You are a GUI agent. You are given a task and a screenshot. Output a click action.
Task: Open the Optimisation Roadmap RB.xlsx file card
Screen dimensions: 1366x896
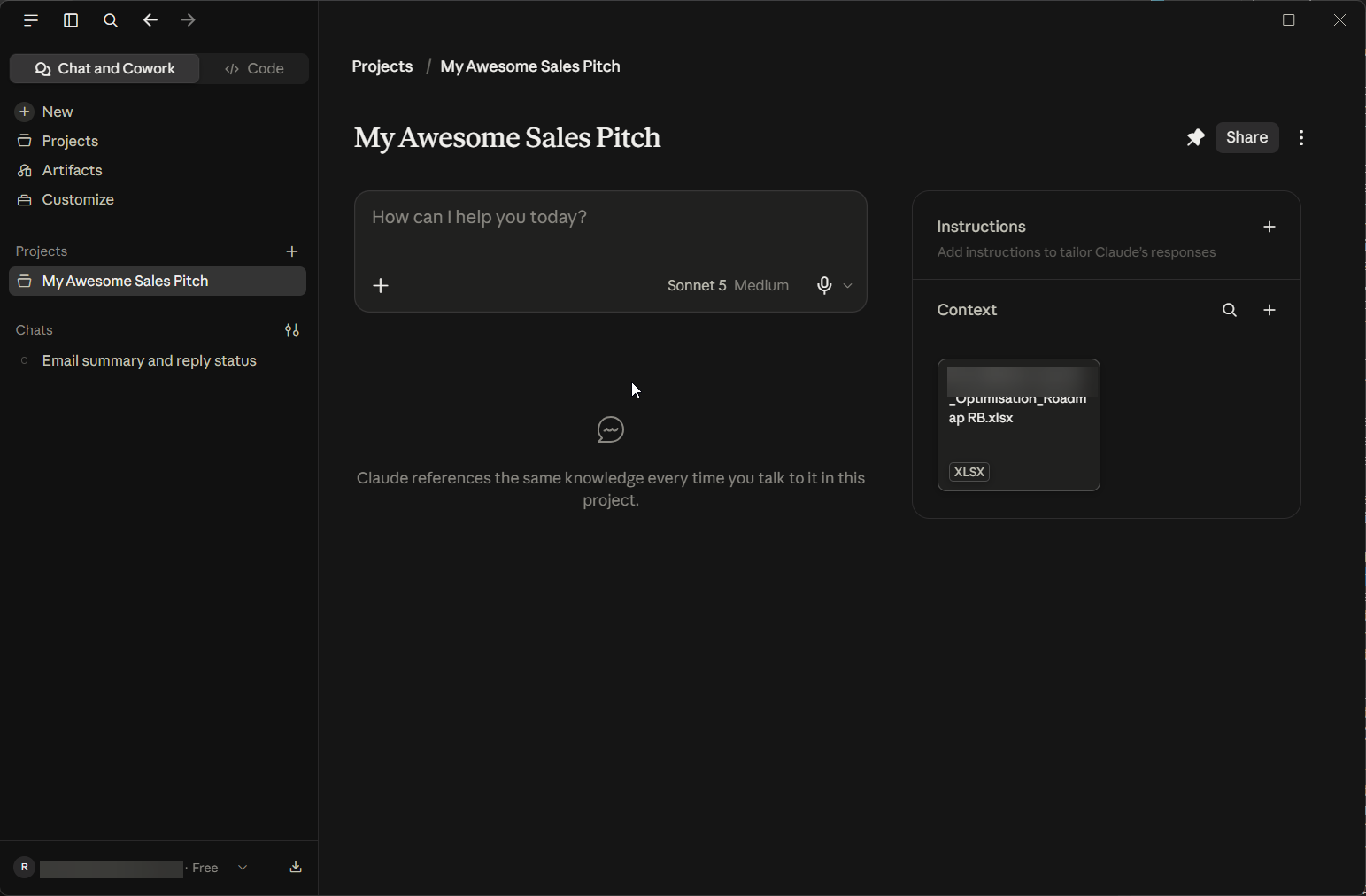click(1018, 425)
